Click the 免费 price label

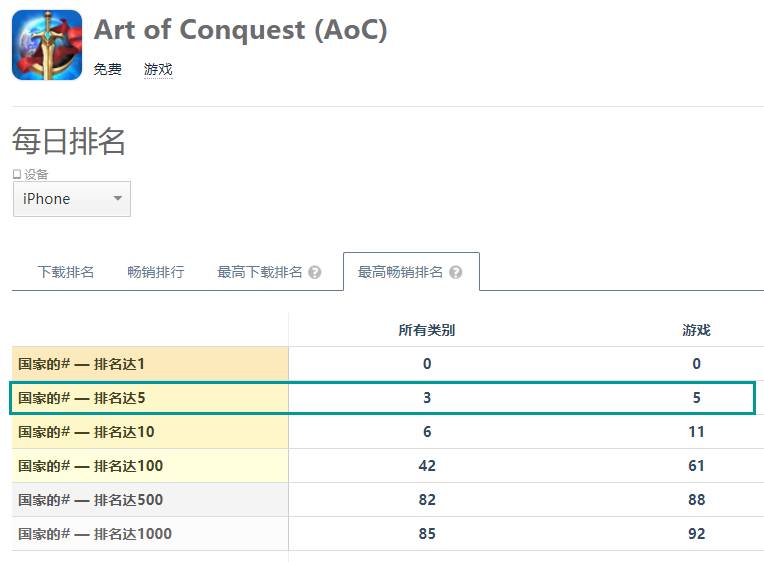[107, 69]
